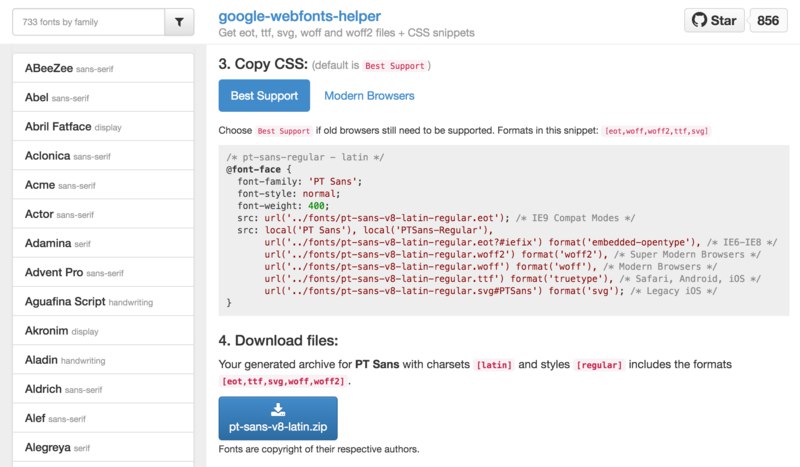Select Adamina serif font
Viewport: 800px width, 467px height.
[x=103, y=242]
